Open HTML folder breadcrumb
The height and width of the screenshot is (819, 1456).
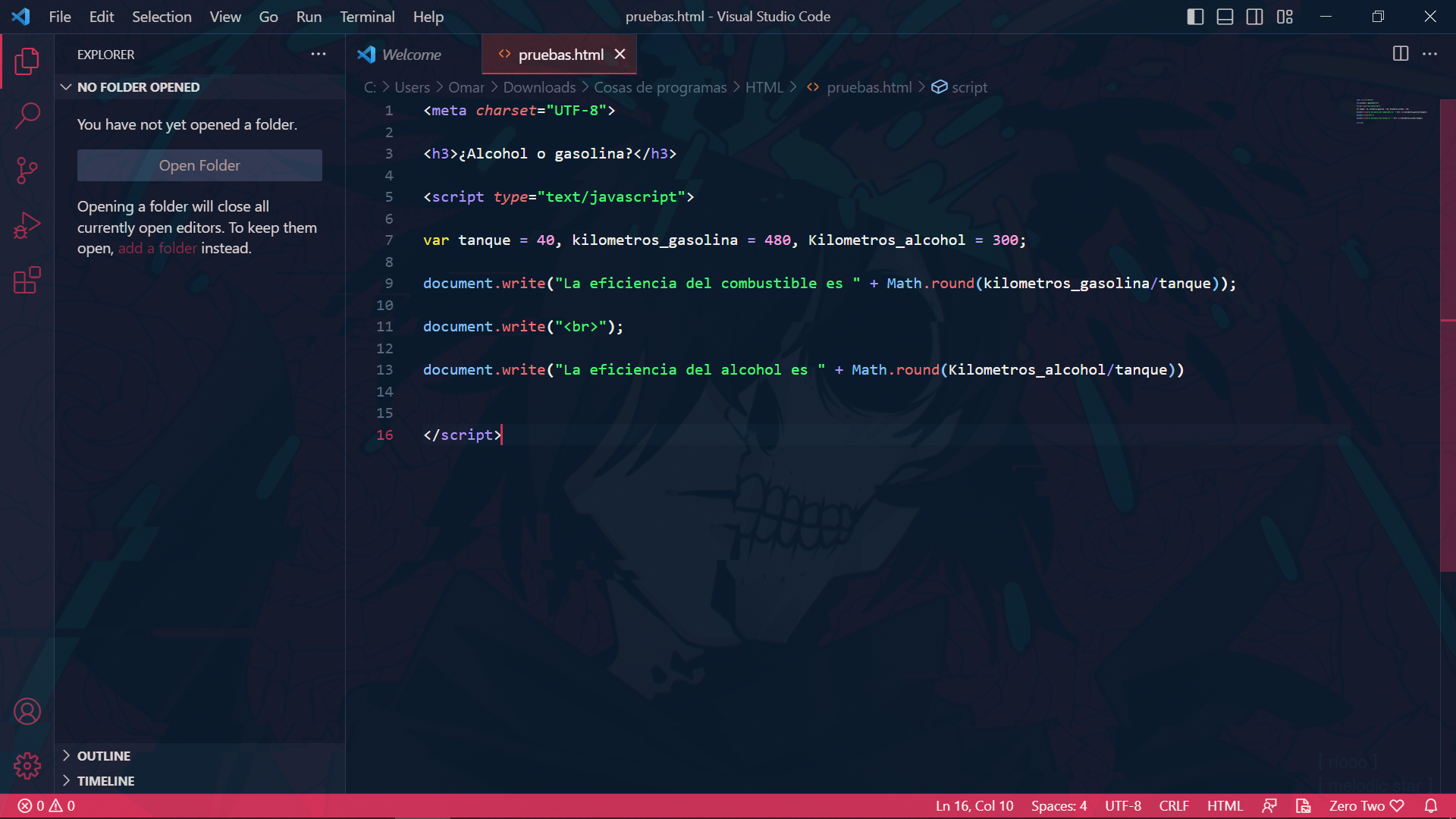click(764, 87)
